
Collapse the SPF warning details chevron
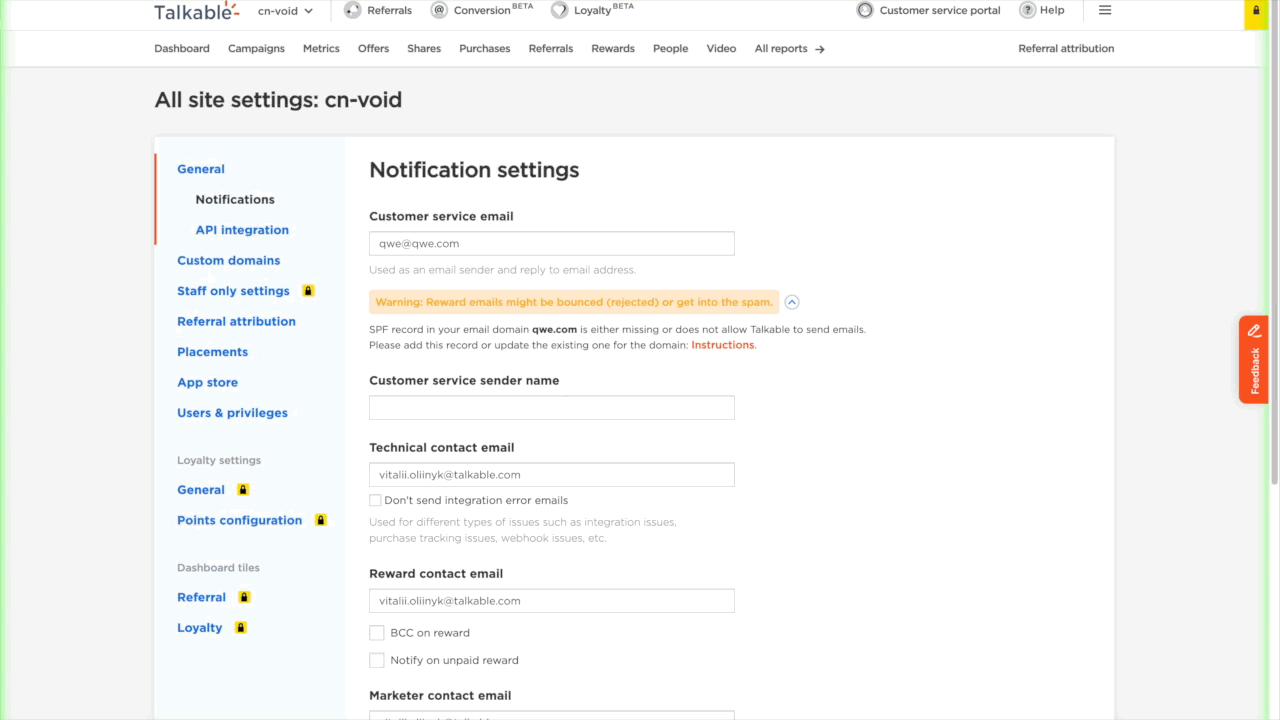[x=792, y=302]
